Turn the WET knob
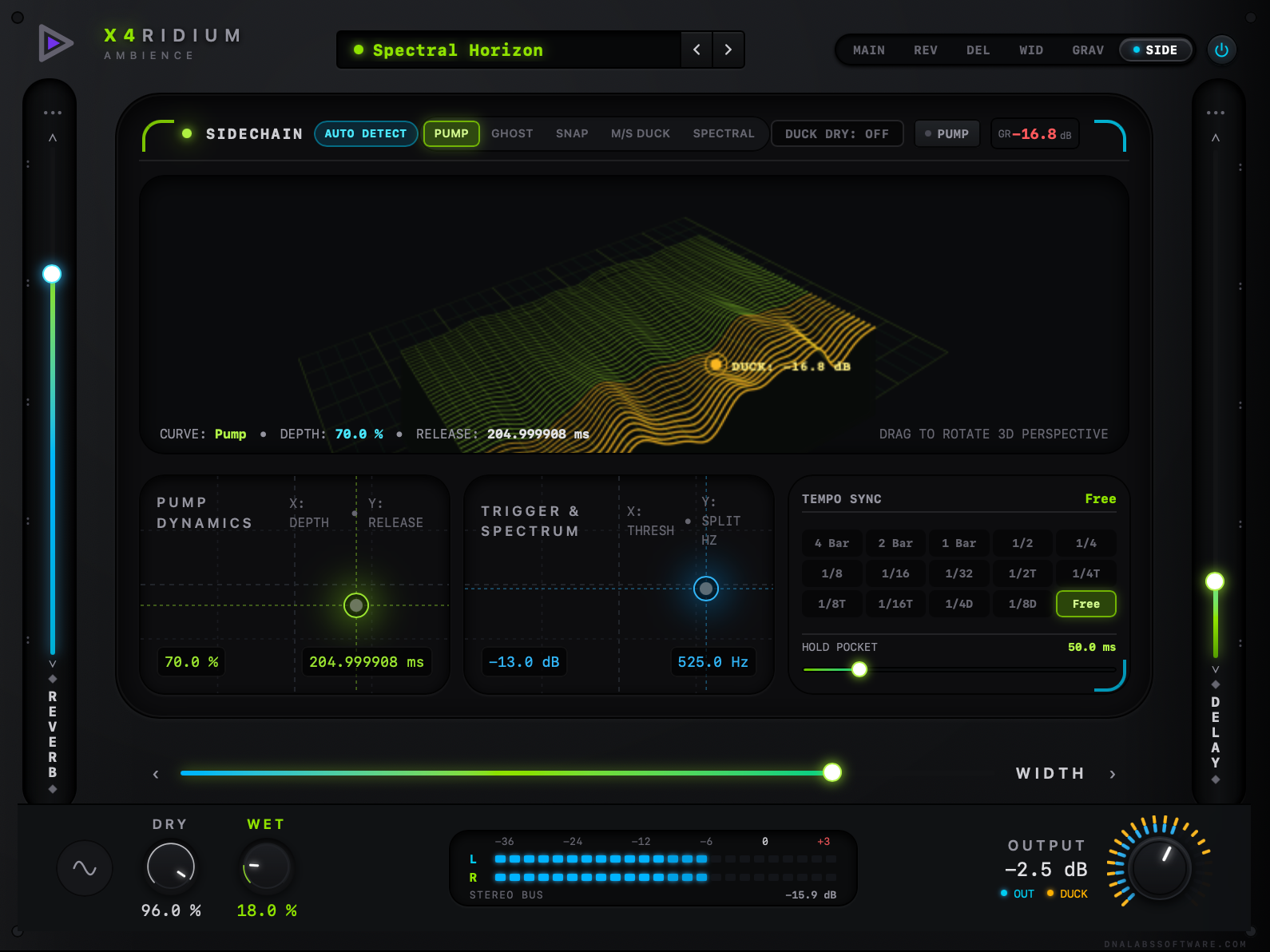Image resolution: width=1270 pixels, height=952 pixels. [x=266, y=867]
